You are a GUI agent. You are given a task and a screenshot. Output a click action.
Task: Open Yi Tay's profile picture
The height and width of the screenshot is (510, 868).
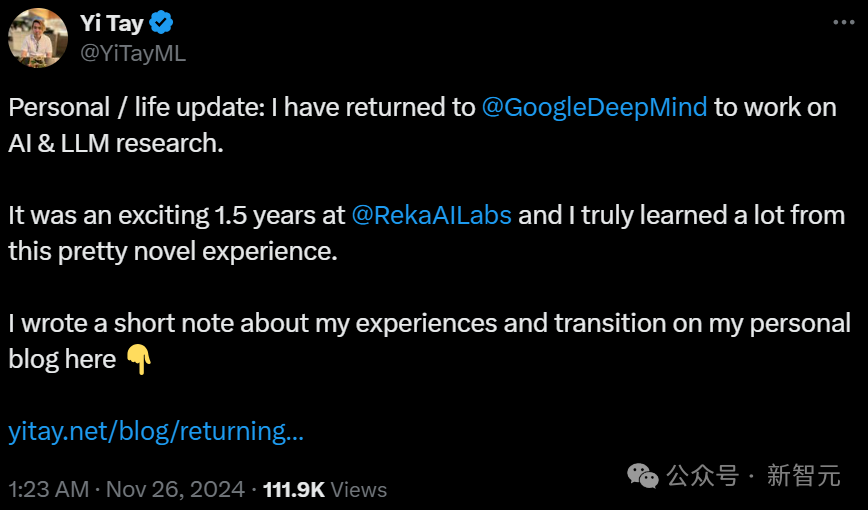click(38, 38)
